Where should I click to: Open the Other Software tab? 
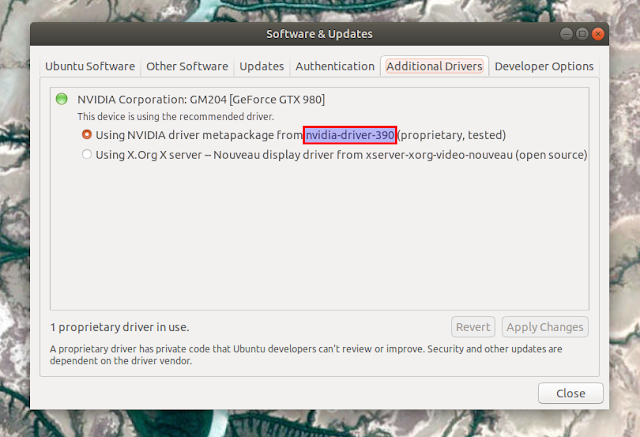(x=187, y=67)
